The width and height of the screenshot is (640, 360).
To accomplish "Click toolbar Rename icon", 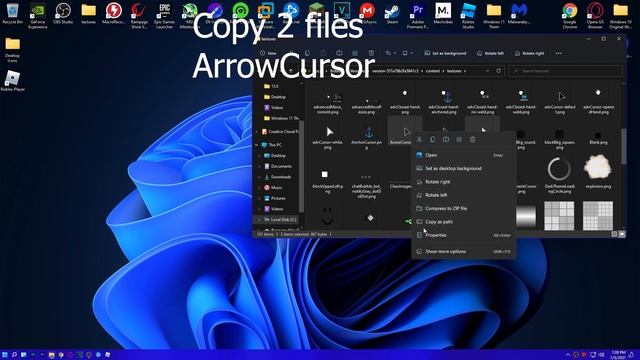I will (x=339, y=53).
